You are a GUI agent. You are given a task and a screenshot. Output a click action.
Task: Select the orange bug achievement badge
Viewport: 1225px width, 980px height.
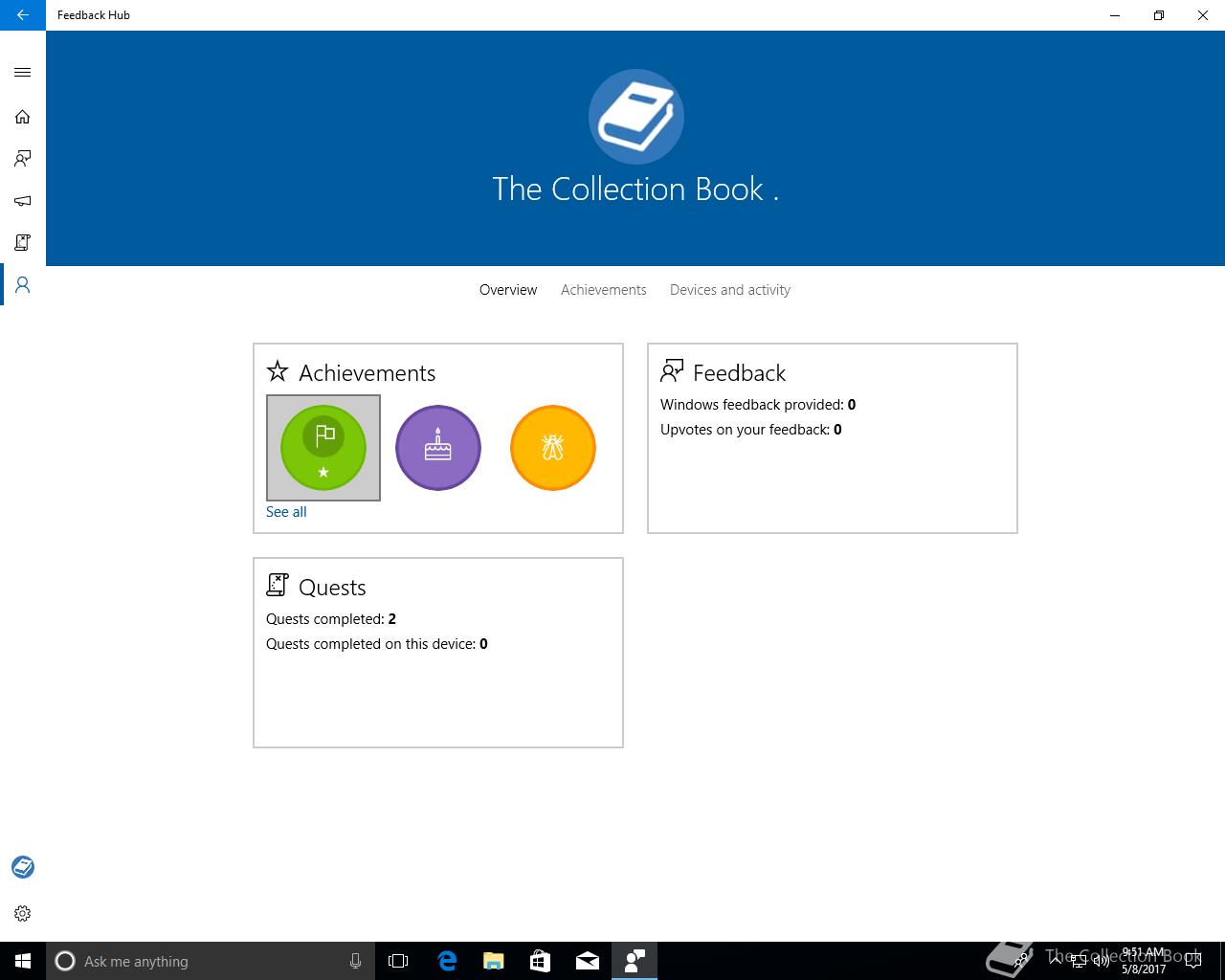[x=553, y=448]
